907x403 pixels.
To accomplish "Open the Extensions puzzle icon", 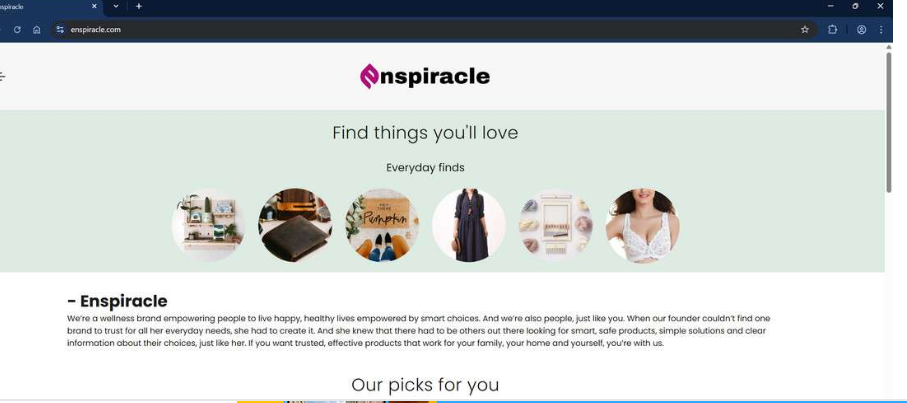I will coord(832,29).
